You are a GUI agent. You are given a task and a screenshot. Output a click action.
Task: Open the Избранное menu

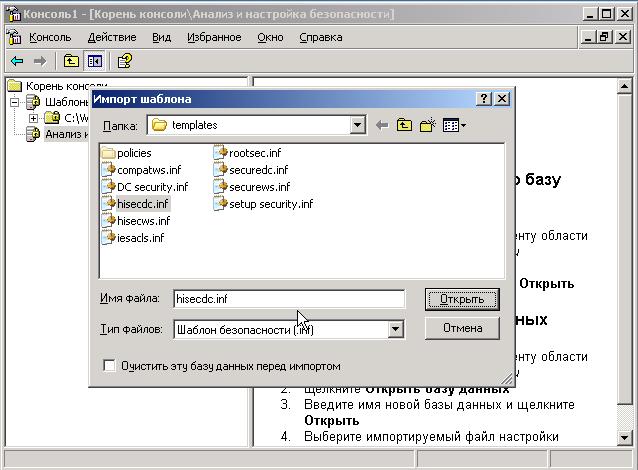pos(214,37)
